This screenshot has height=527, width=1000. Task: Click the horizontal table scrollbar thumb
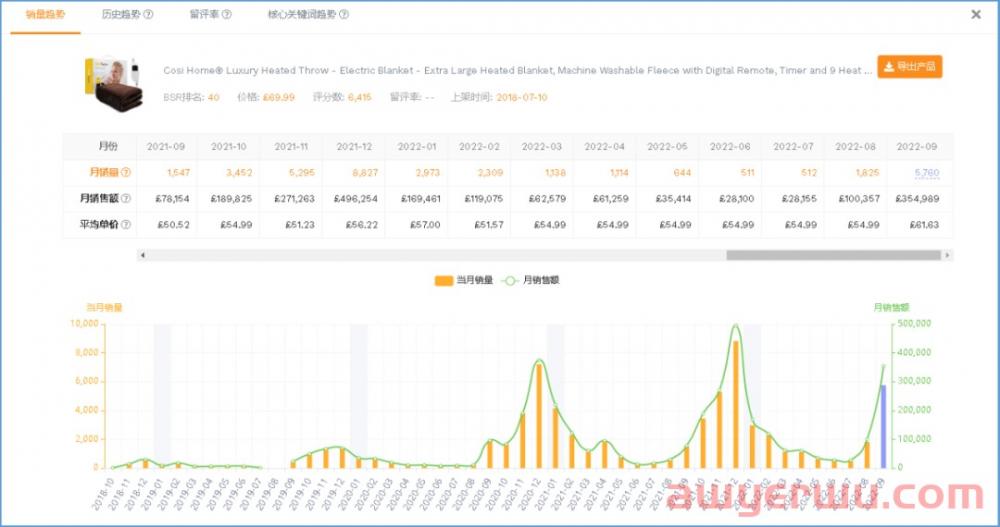tap(833, 255)
